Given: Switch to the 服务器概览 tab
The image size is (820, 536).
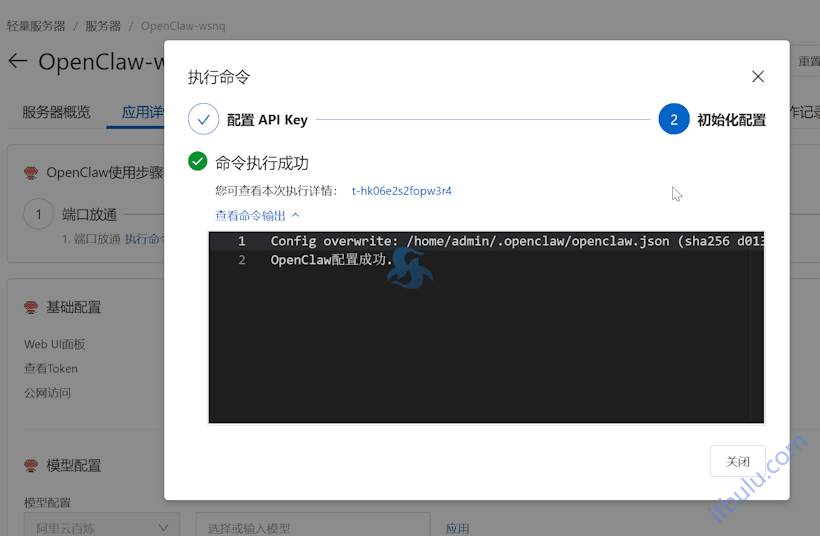Looking at the screenshot, I should 56,112.
